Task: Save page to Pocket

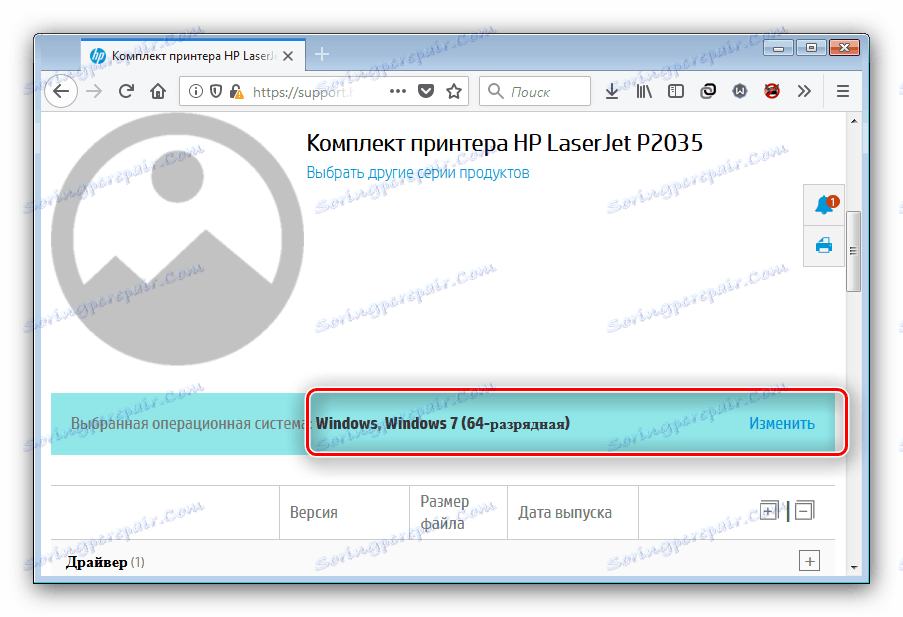Action: 426,91
